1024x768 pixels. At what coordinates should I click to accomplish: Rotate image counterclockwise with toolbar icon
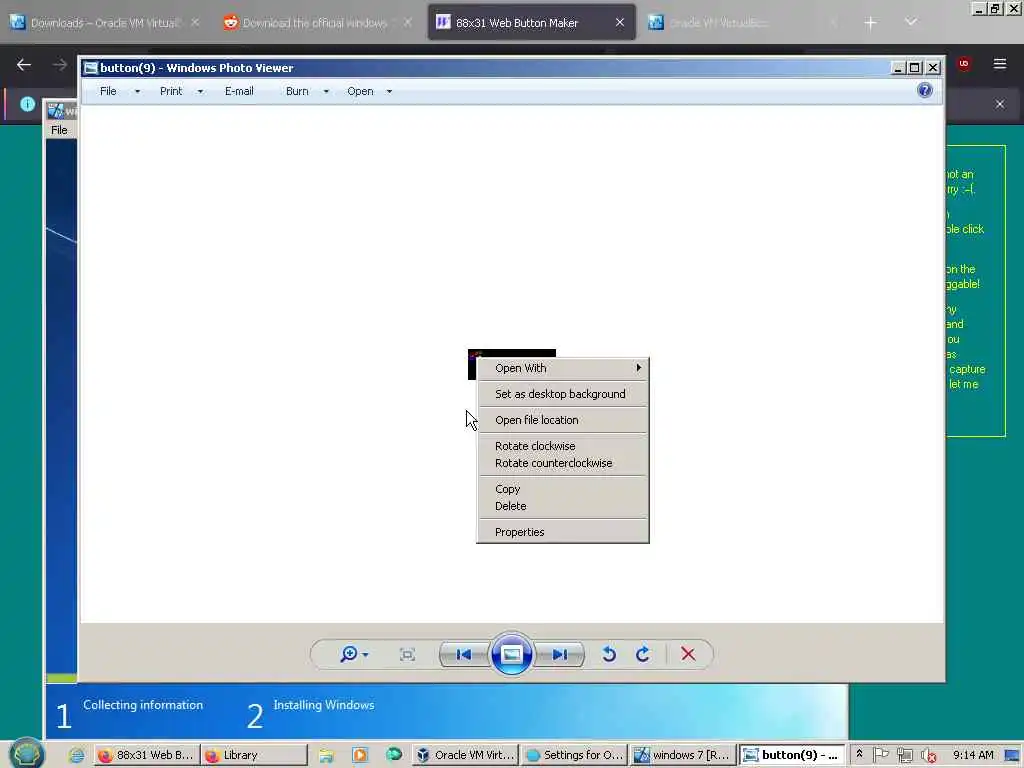pos(609,654)
